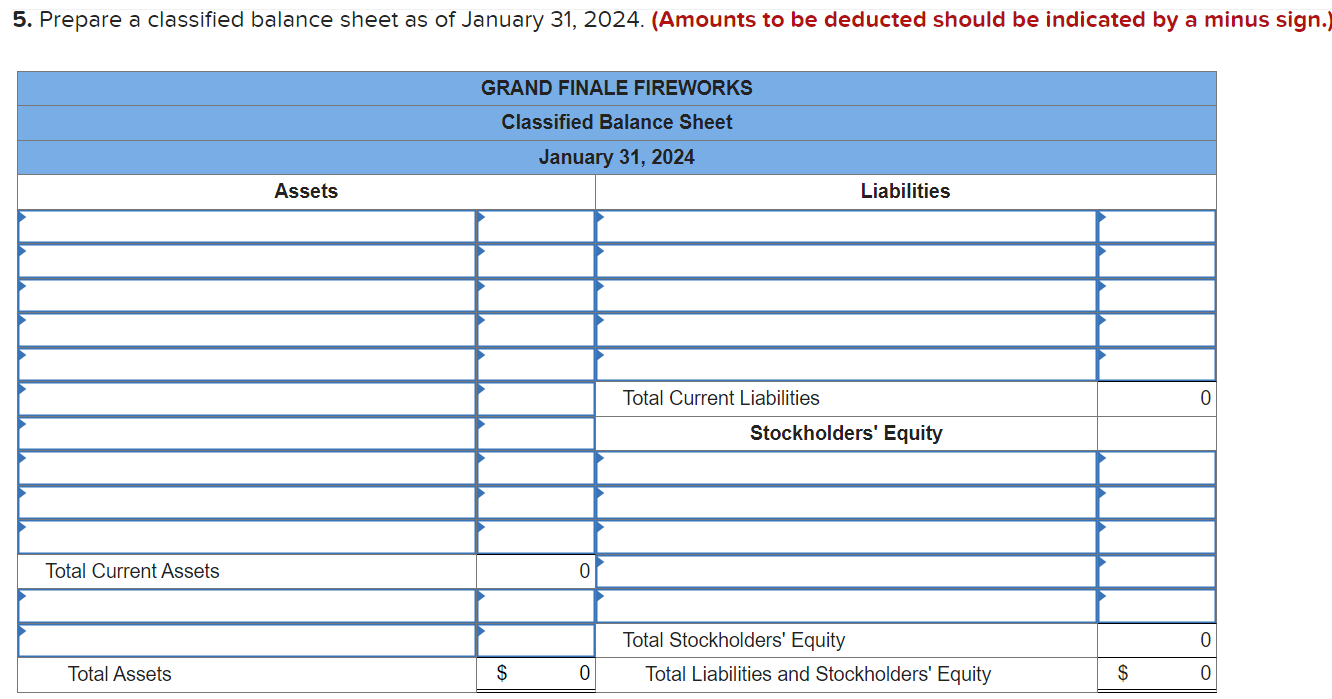The image size is (1332, 699).
Task: Click the "Stockholders' Equity" section header
Action: tap(846, 433)
